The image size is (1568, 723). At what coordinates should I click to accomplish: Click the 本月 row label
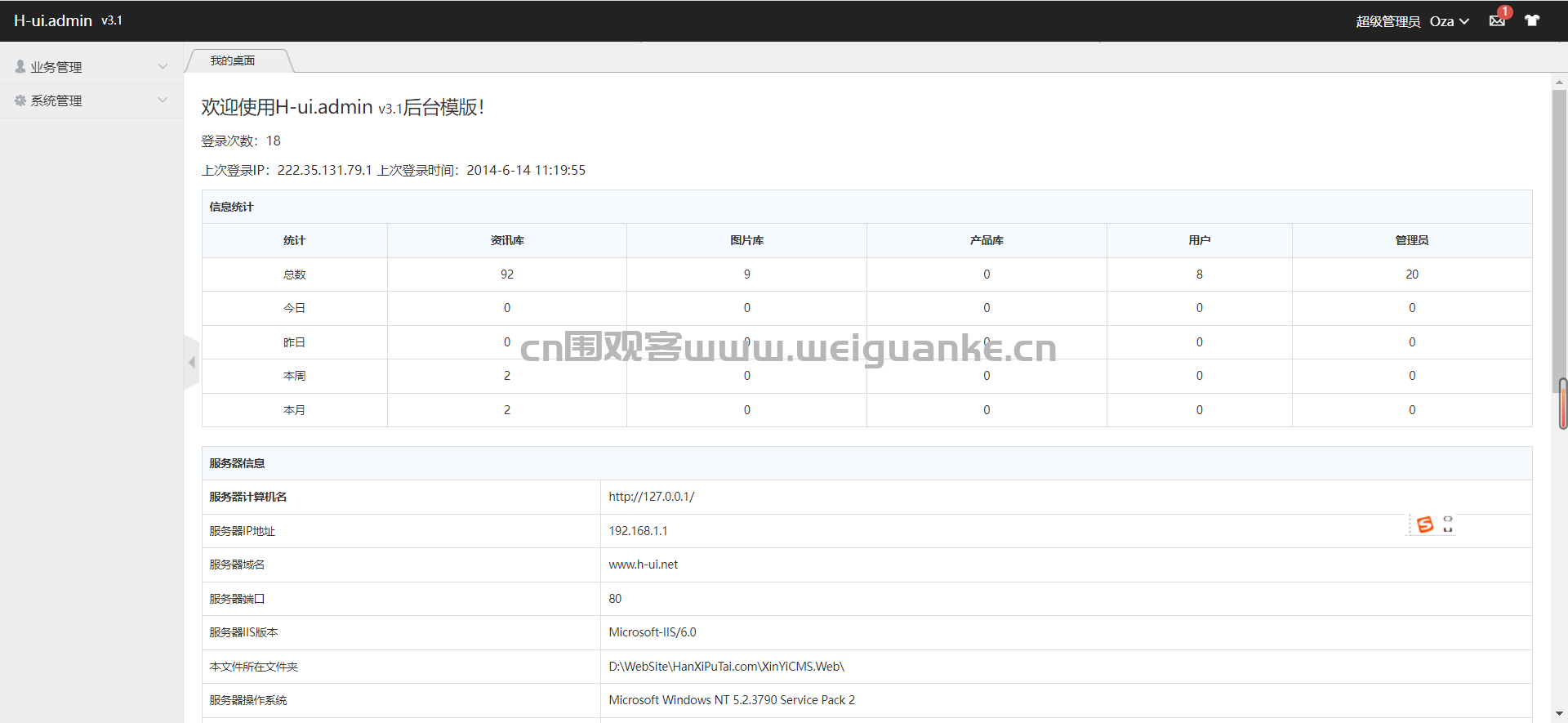294,410
